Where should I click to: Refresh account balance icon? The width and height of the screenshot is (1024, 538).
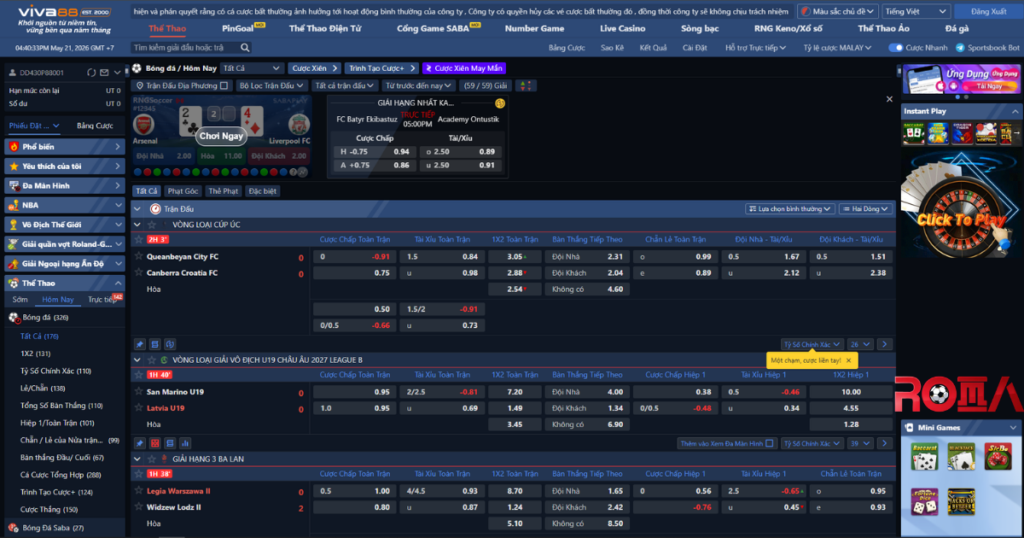click(x=91, y=72)
